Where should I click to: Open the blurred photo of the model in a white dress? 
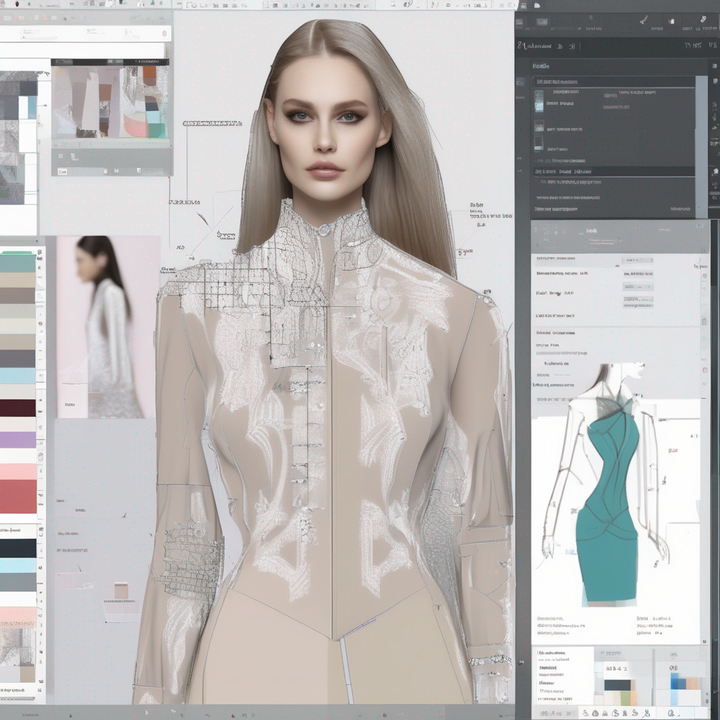[108, 327]
